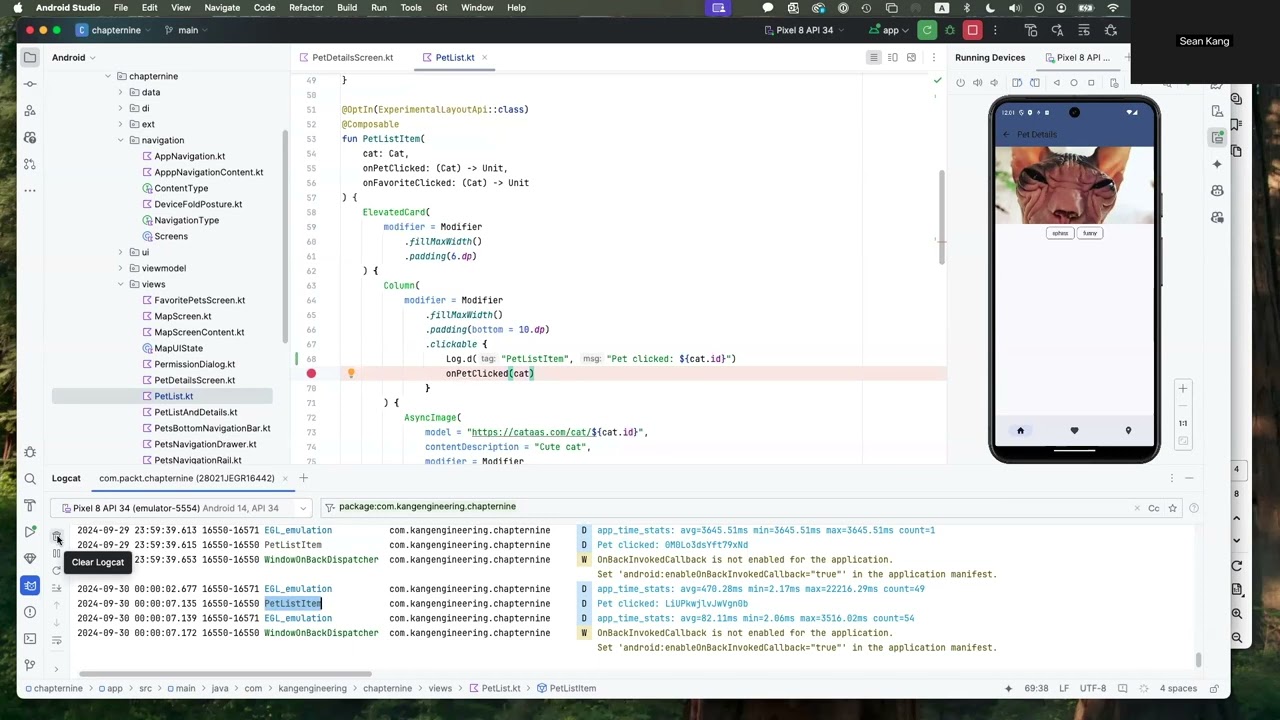Close the PetList.kt editor tab
The image size is (1280, 720).
[x=485, y=57]
